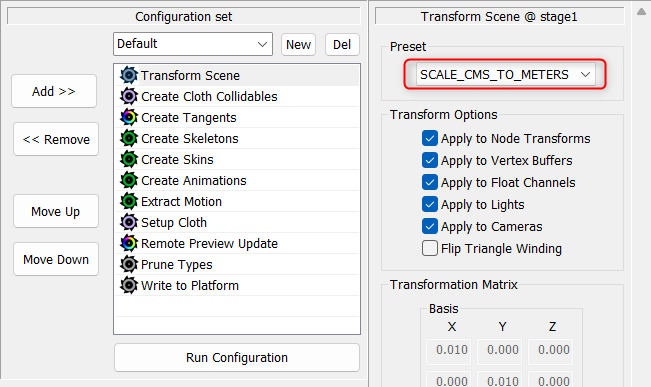This screenshot has width=651, height=387.
Task: Enable Flip Triangle Winding
Action: coord(430,248)
